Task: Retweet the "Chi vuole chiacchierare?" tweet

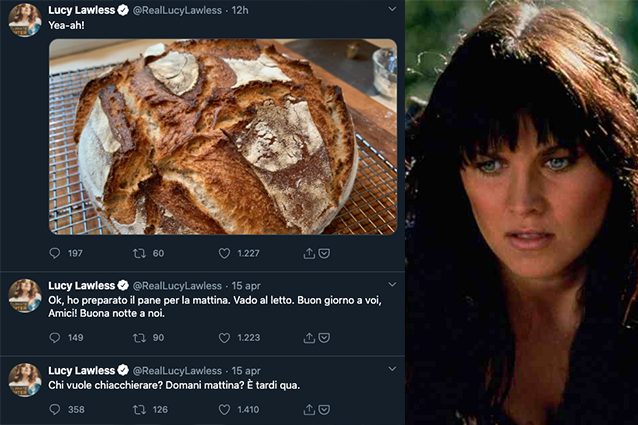Action: (140, 409)
